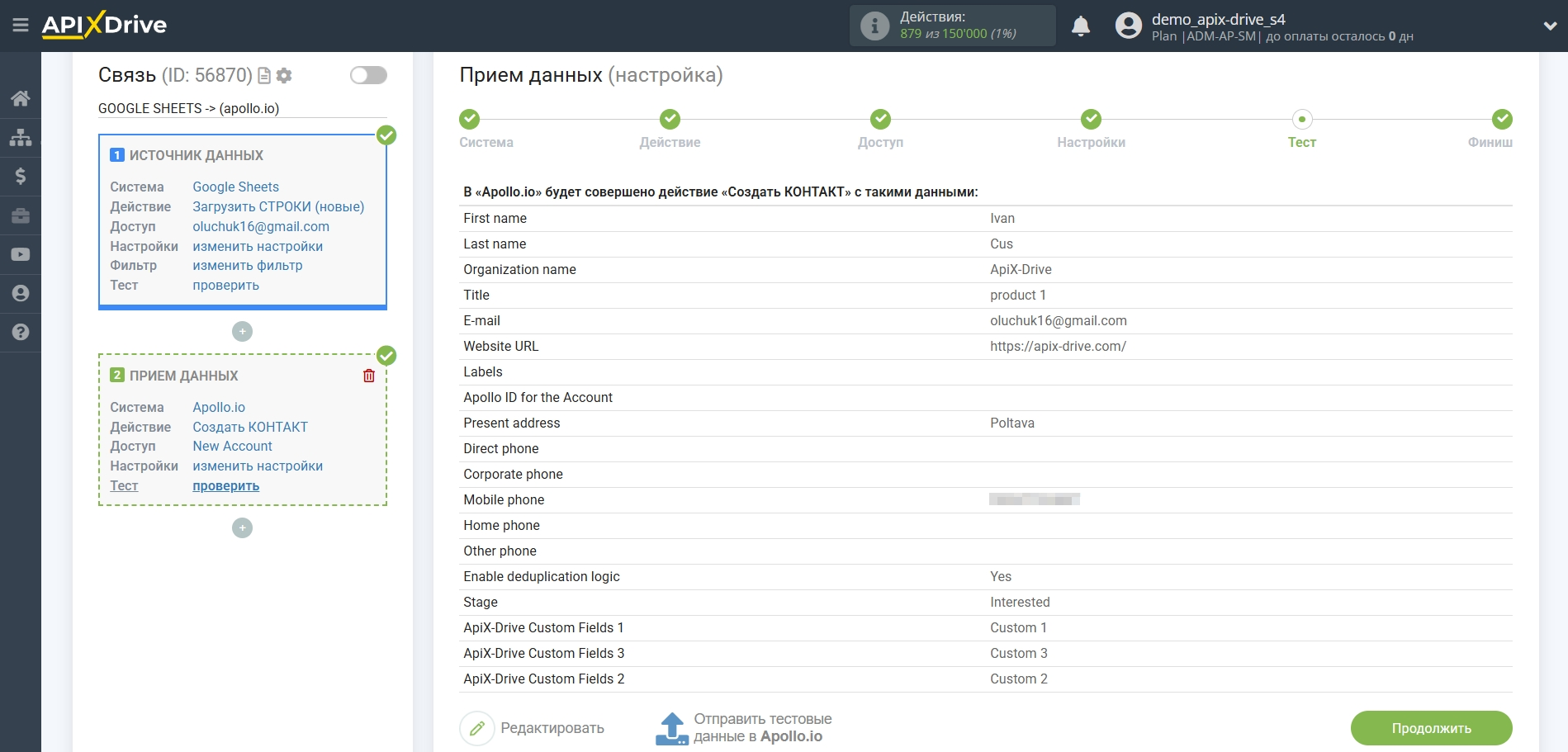Click the Продолжить button
This screenshot has width=1568, height=752.
(1431, 728)
